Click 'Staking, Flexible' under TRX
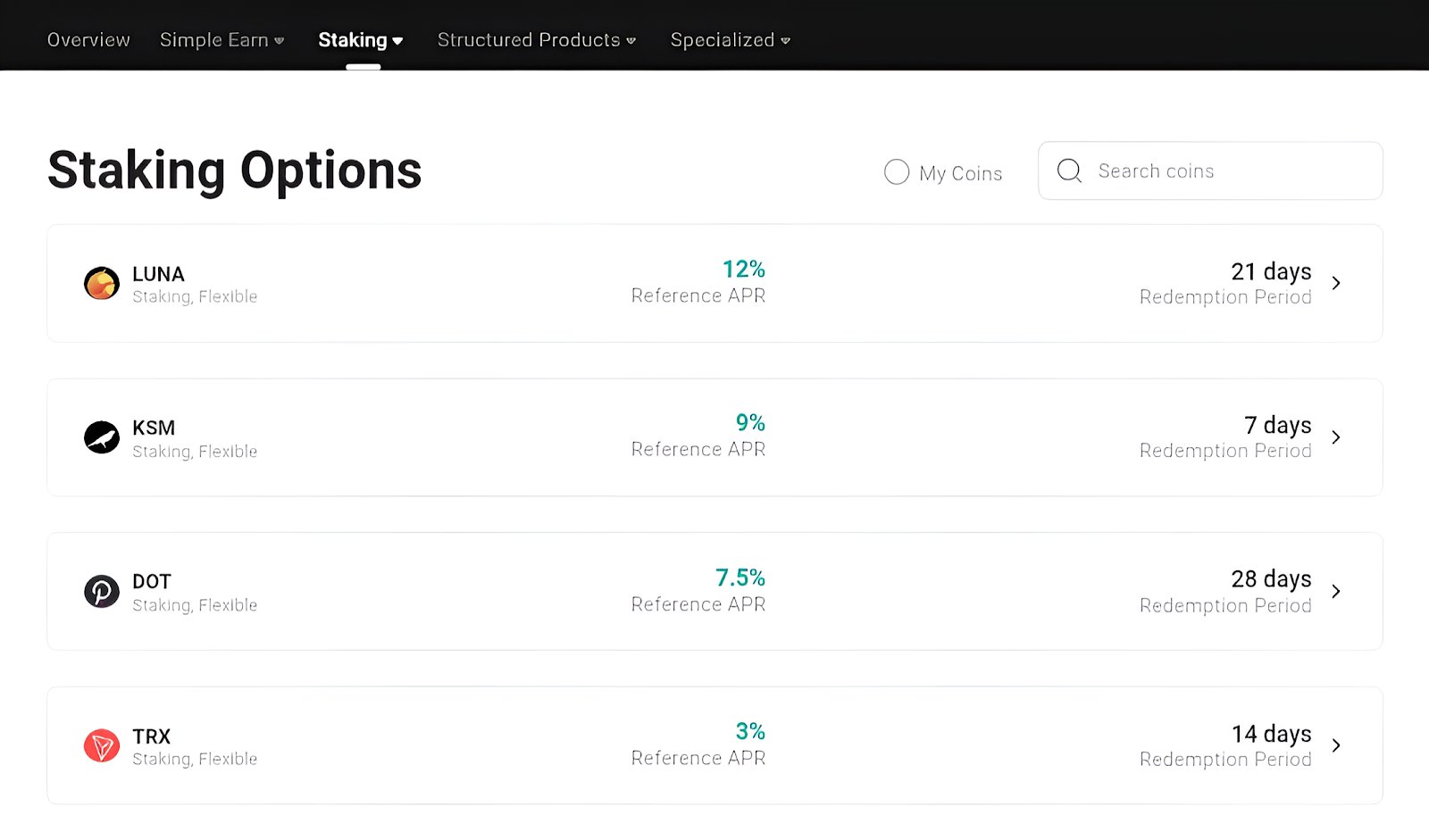The image size is (1429, 840). tap(195, 759)
